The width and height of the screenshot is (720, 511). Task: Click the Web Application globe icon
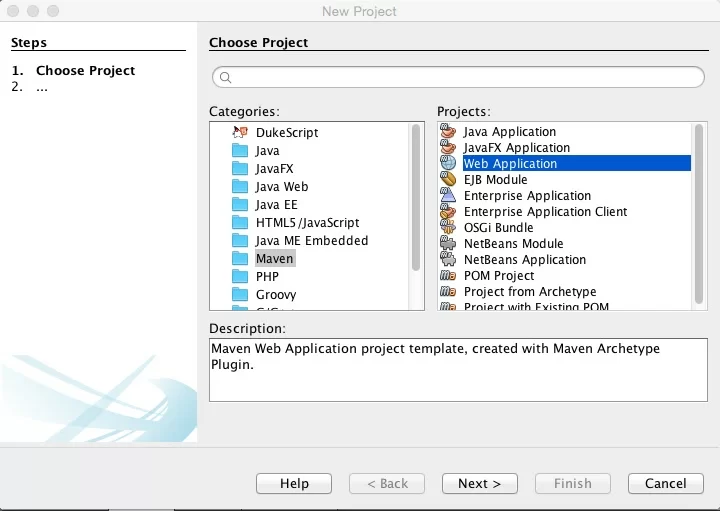pyautogui.click(x=448, y=163)
